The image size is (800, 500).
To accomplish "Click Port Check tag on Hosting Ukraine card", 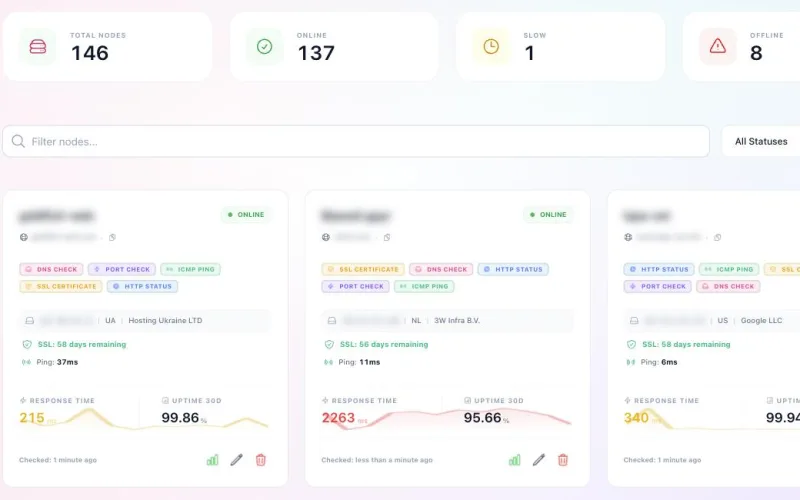I will 121,269.
